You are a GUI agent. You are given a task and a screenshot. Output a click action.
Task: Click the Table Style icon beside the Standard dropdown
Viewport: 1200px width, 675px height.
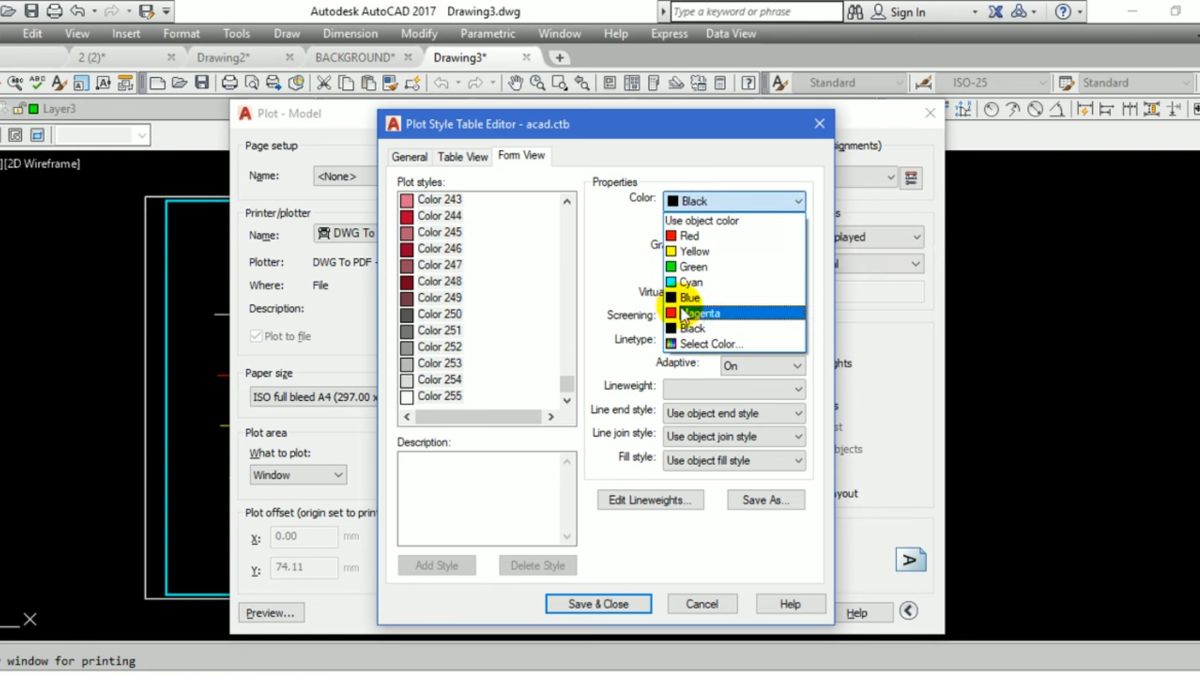pos(1066,83)
